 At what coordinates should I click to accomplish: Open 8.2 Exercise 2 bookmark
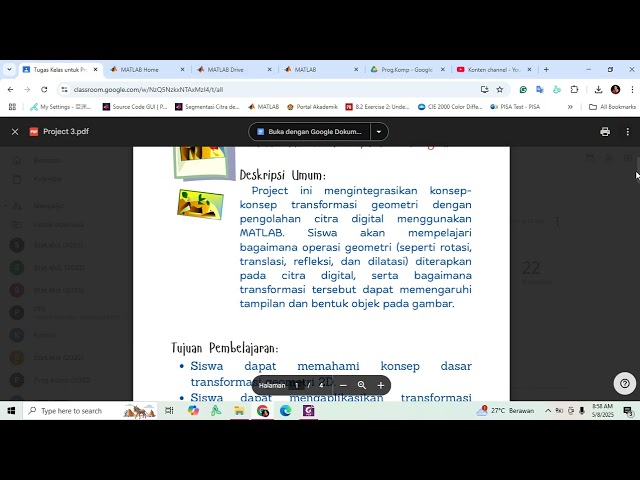pyautogui.click(x=378, y=107)
